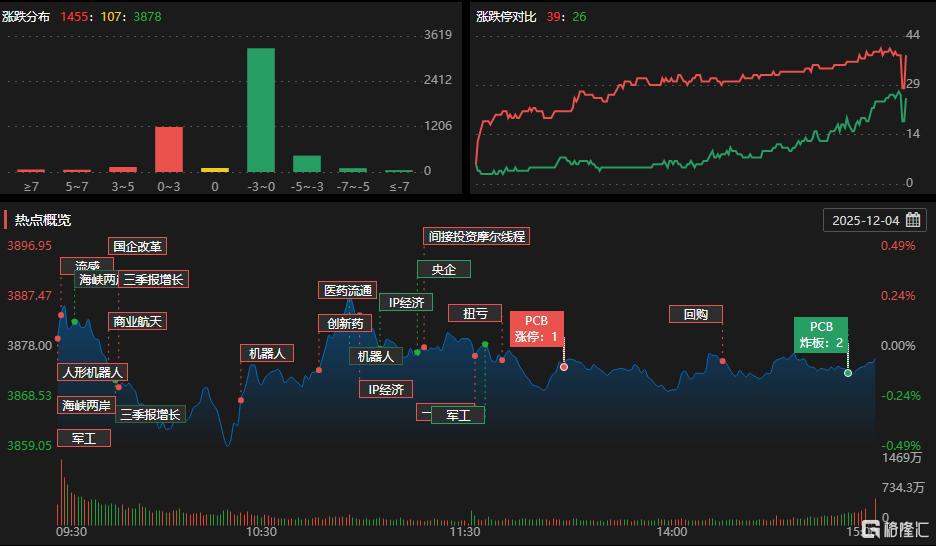
Task: Click the 创新药 hotspot tag
Action: pyautogui.click(x=345, y=323)
